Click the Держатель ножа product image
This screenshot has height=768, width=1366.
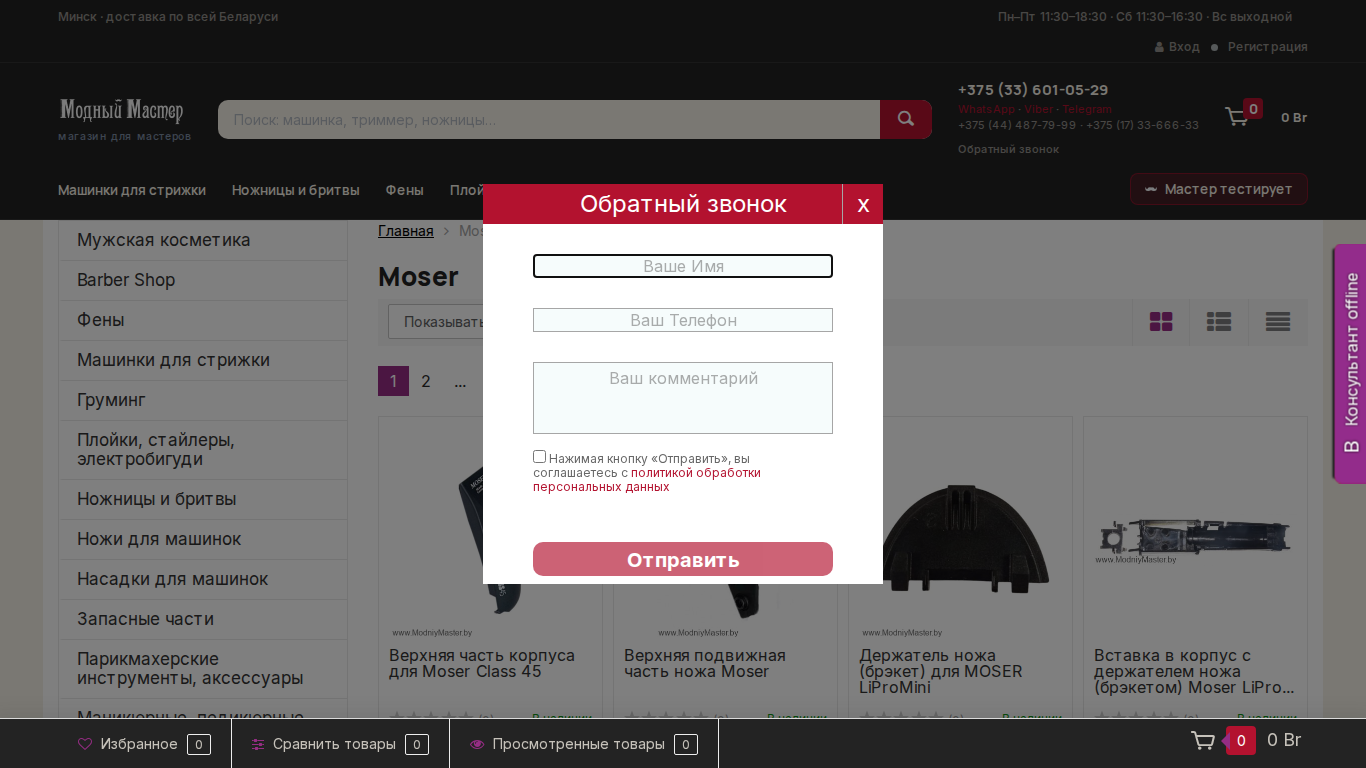[x=960, y=540]
